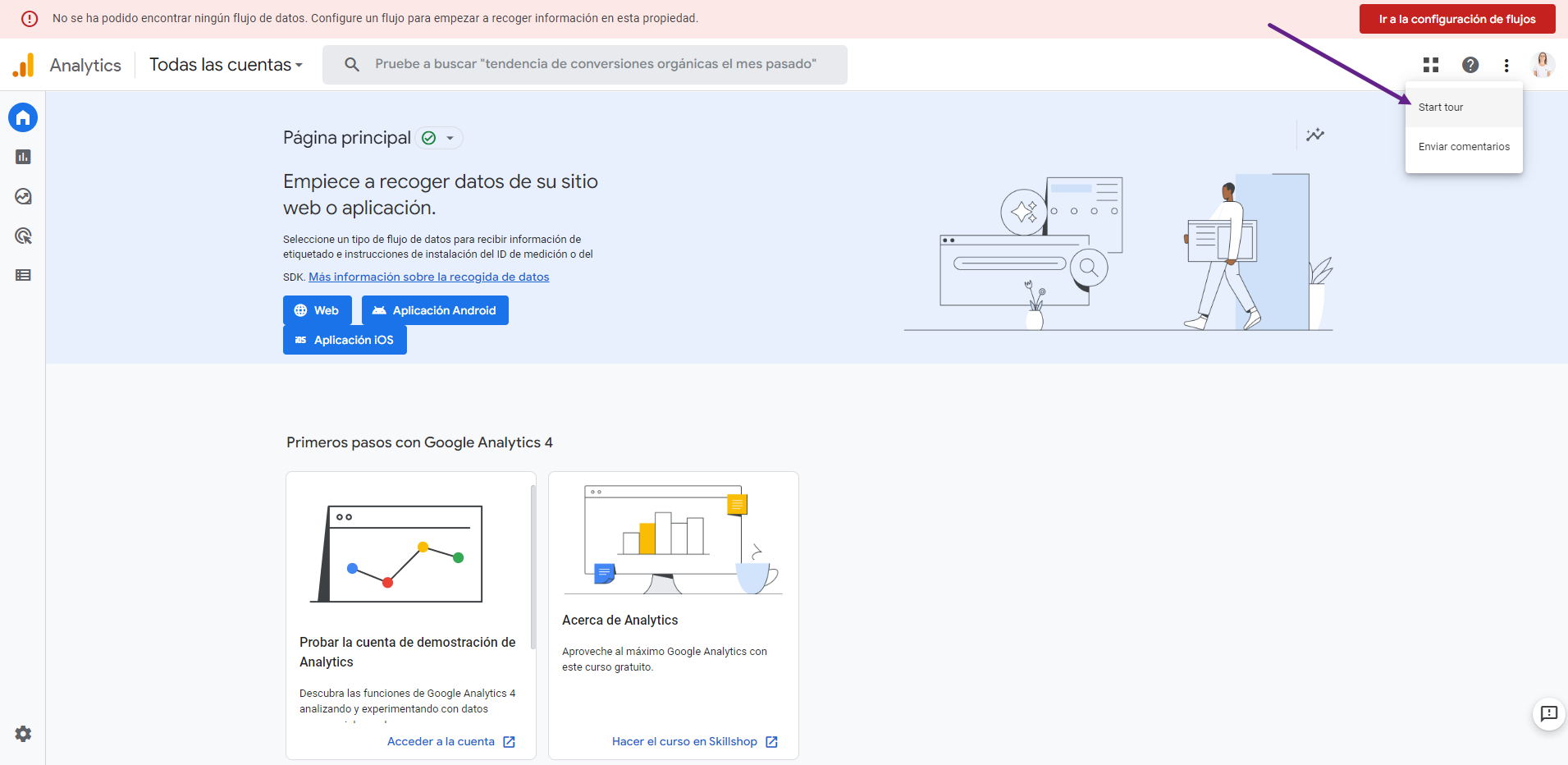Click the Help question mark icon
Image resolution: width=1568 pixels, height=765 pixels.
coord(1470,65)
